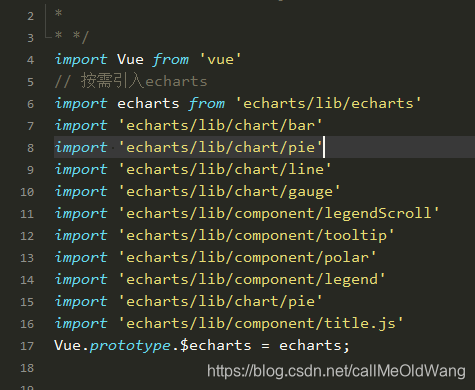475x390 pixels.
Task: Click the highlighted 'echarts/lib/chart/pie' string on line 8
Action: click(220, 148)
